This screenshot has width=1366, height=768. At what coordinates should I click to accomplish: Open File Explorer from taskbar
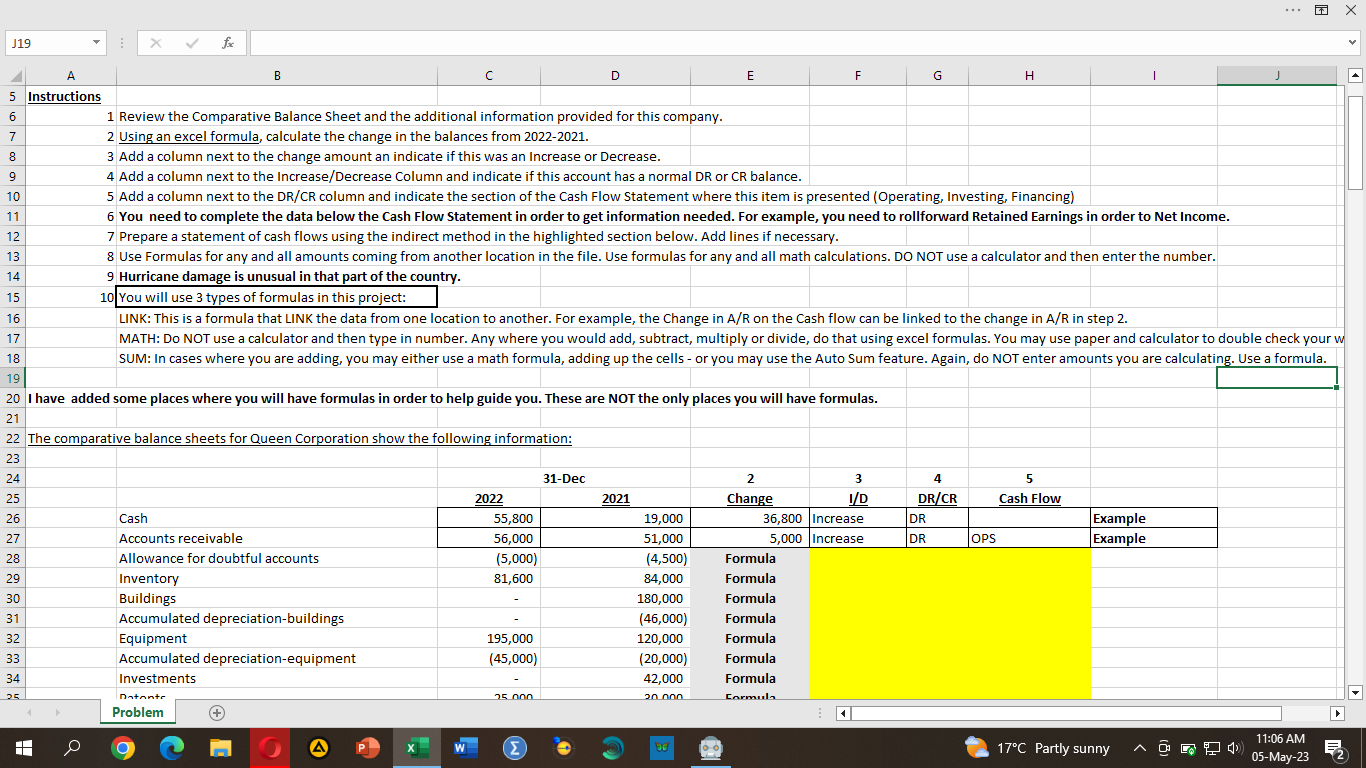coord(220,748)
